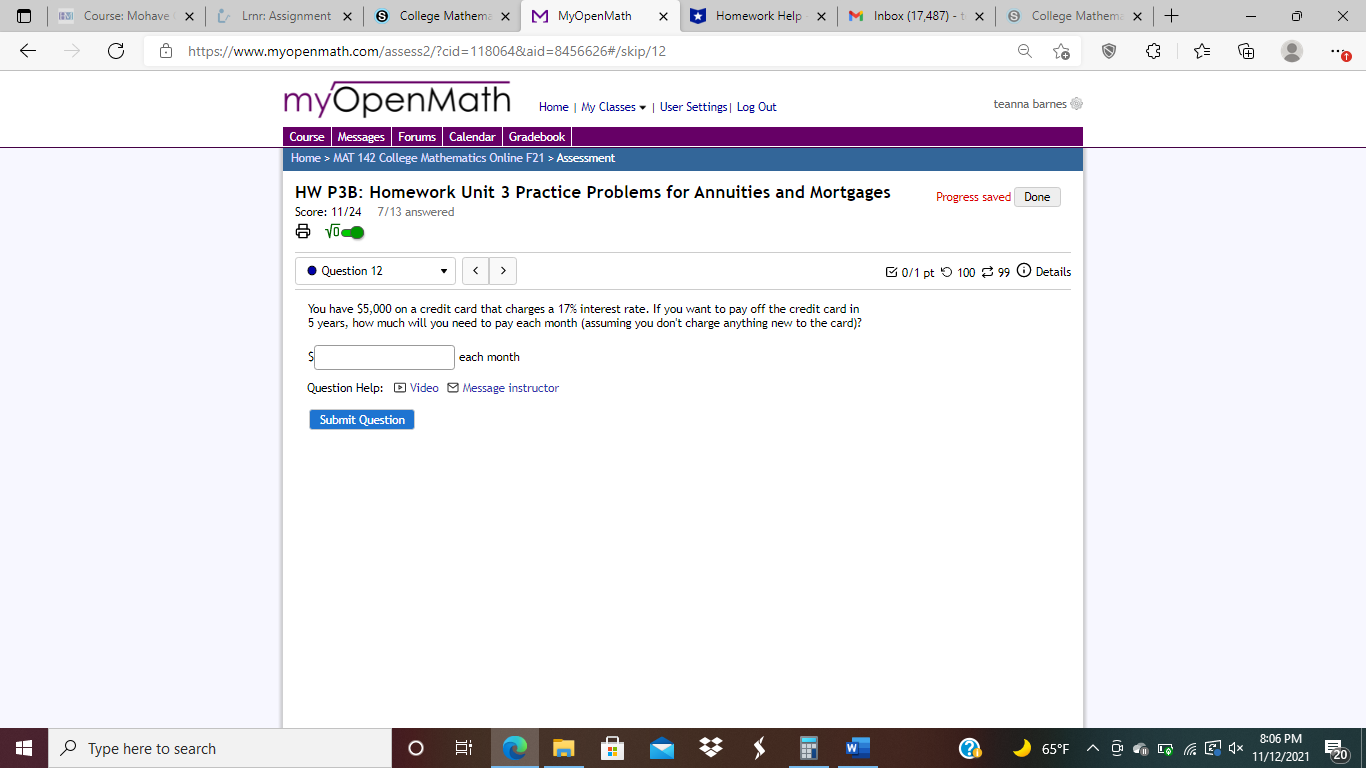Click the monthly payment answer field
This screenshot has width=1366, height=768.
point(383,357)
